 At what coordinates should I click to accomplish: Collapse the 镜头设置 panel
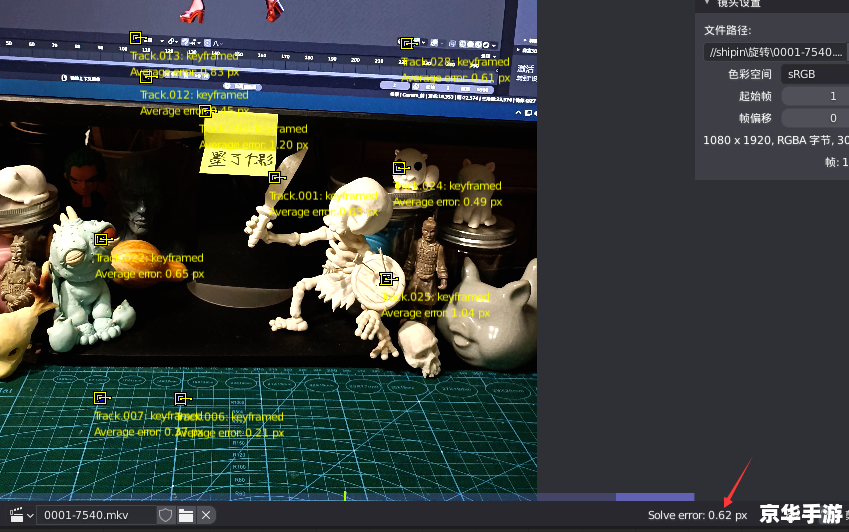(x=707, y=3)
